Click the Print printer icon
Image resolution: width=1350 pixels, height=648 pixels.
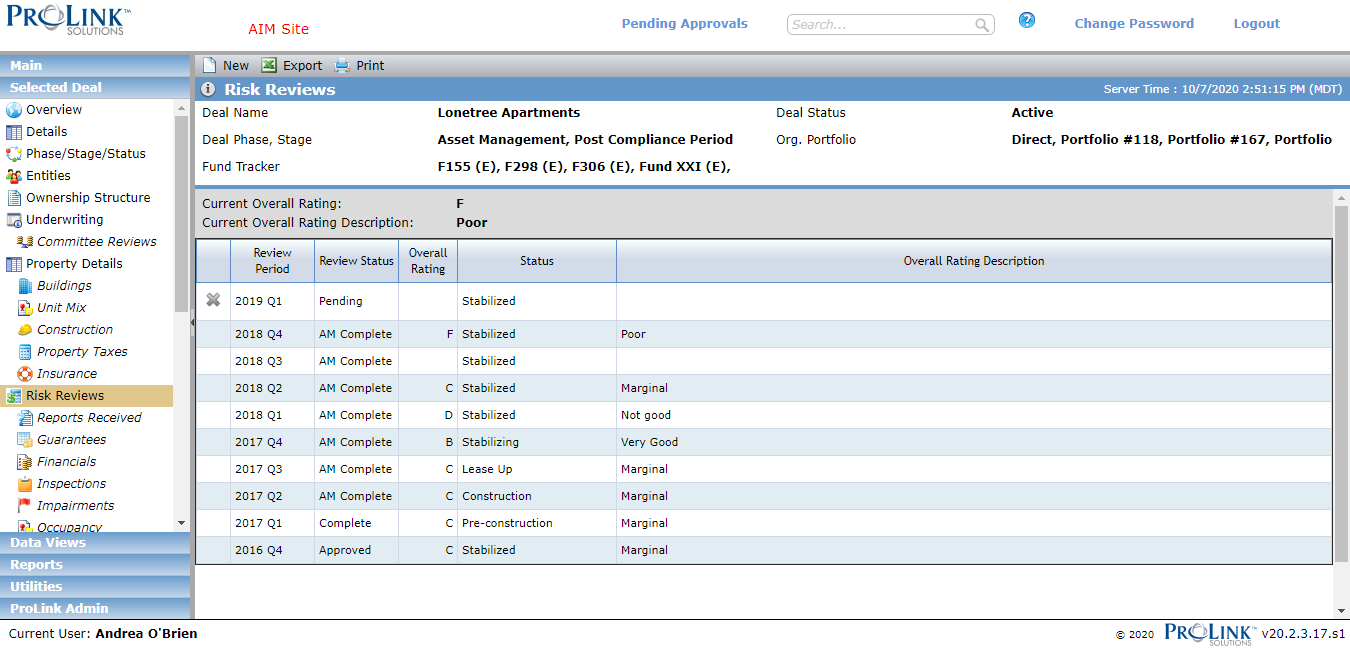[x=342, y=65]
